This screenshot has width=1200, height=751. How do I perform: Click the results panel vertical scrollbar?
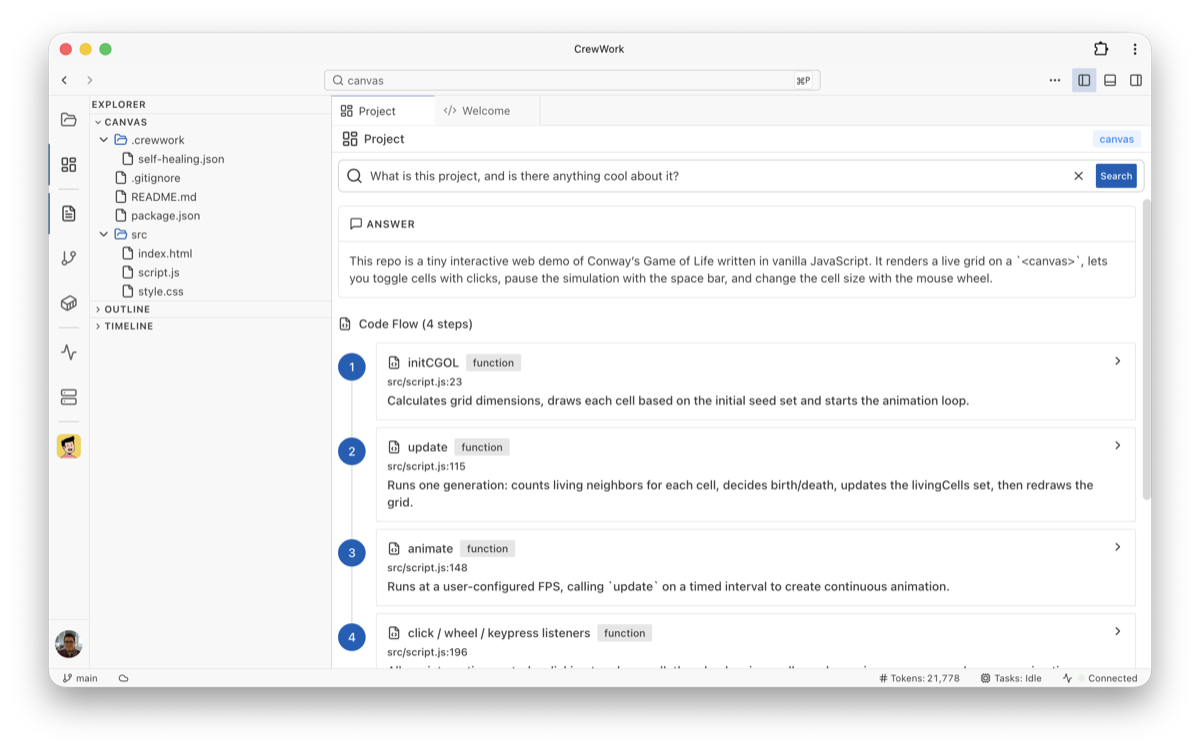[x=1147, y=349]
